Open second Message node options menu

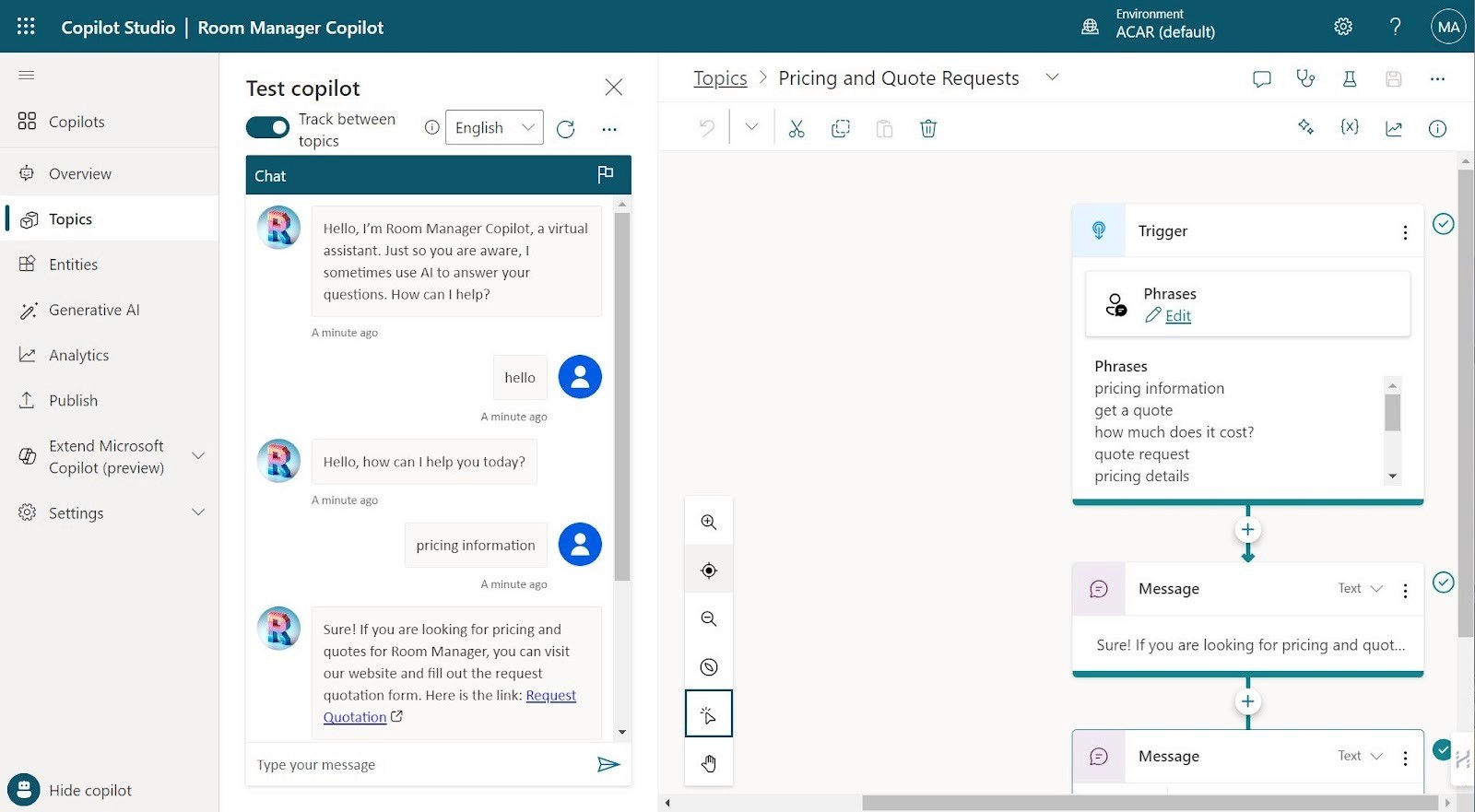point(1405,758)
